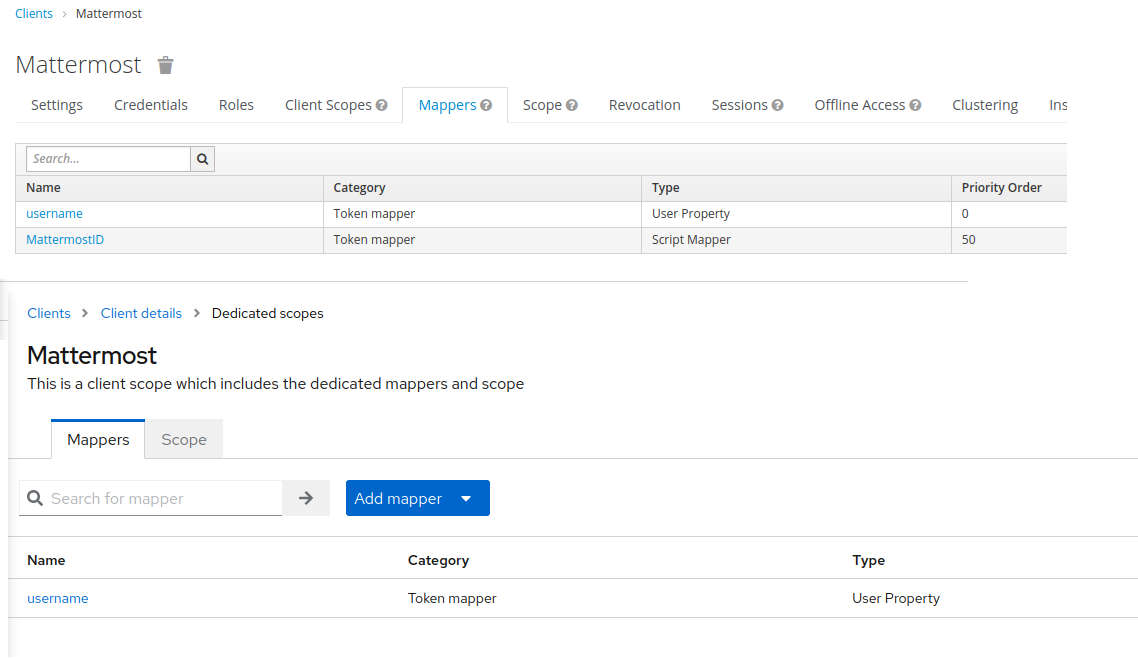Switch to the Credentials tab
The image size is (1138, 659).
coord(151,105)
